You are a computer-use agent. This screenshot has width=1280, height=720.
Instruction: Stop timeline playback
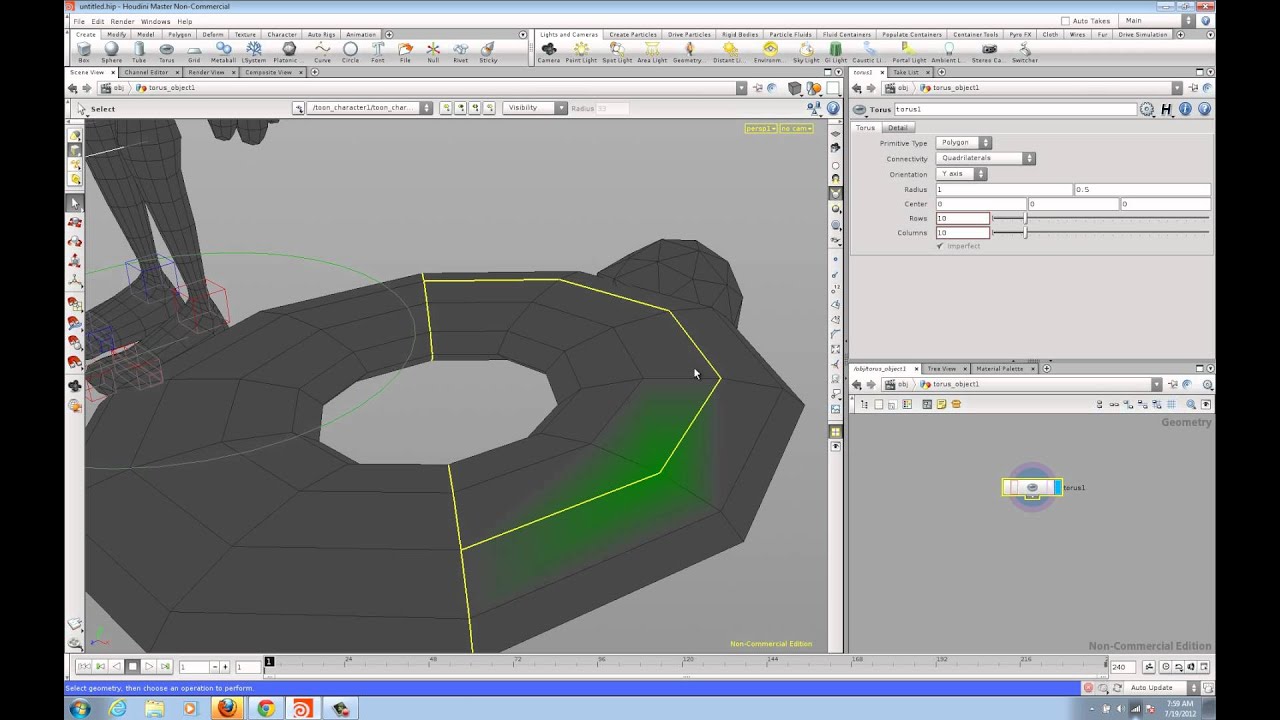132,667
